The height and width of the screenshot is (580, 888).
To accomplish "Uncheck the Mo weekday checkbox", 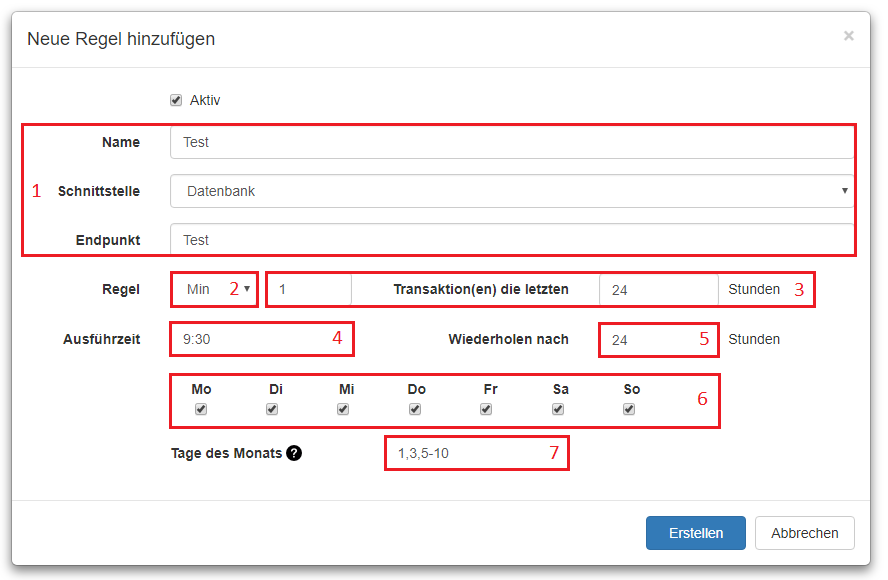I will click(x=201, y=409).
